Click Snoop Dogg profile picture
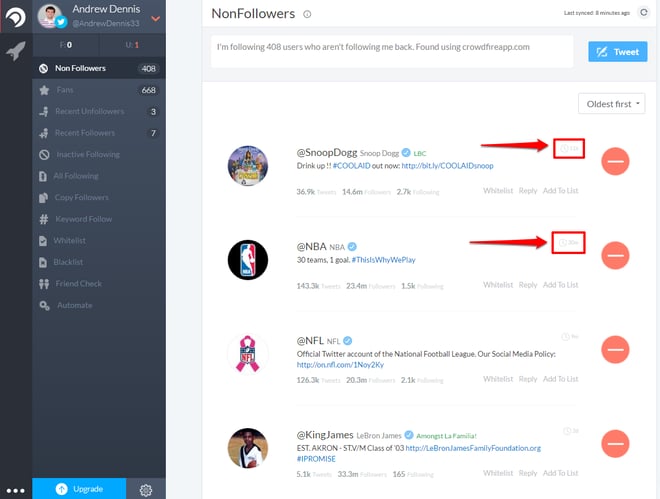This screenshot has height=499, width=660. click(x=248, y=166)
